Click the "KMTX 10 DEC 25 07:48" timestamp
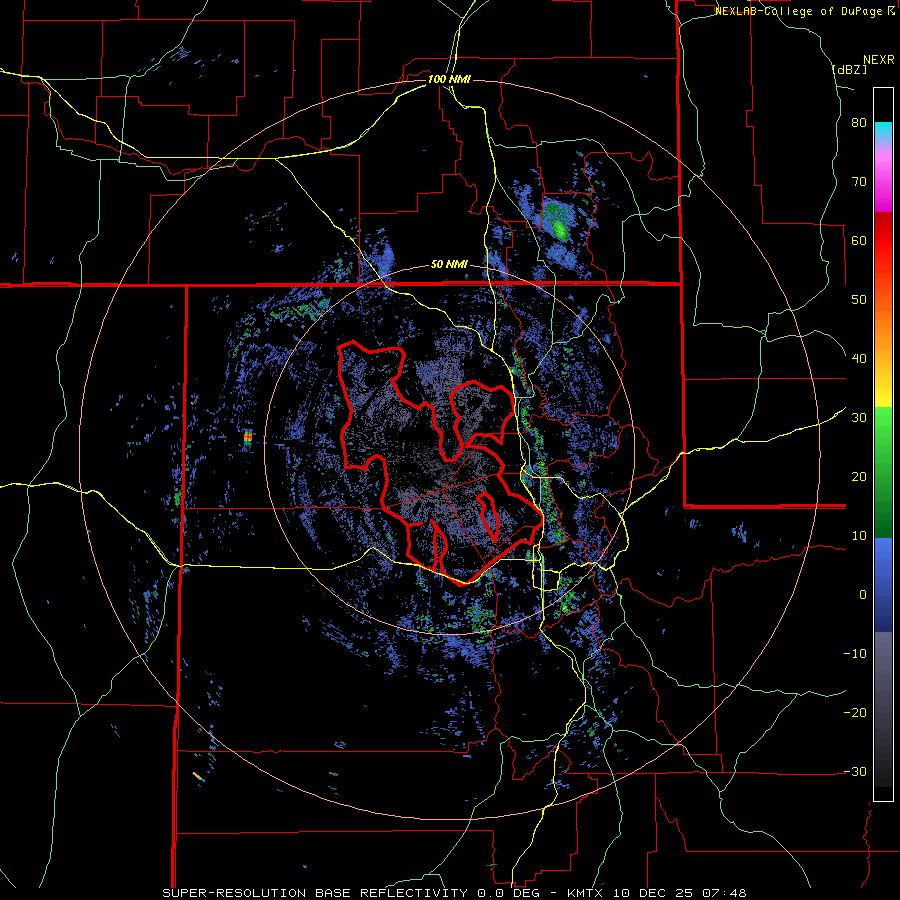 (657, 893)
